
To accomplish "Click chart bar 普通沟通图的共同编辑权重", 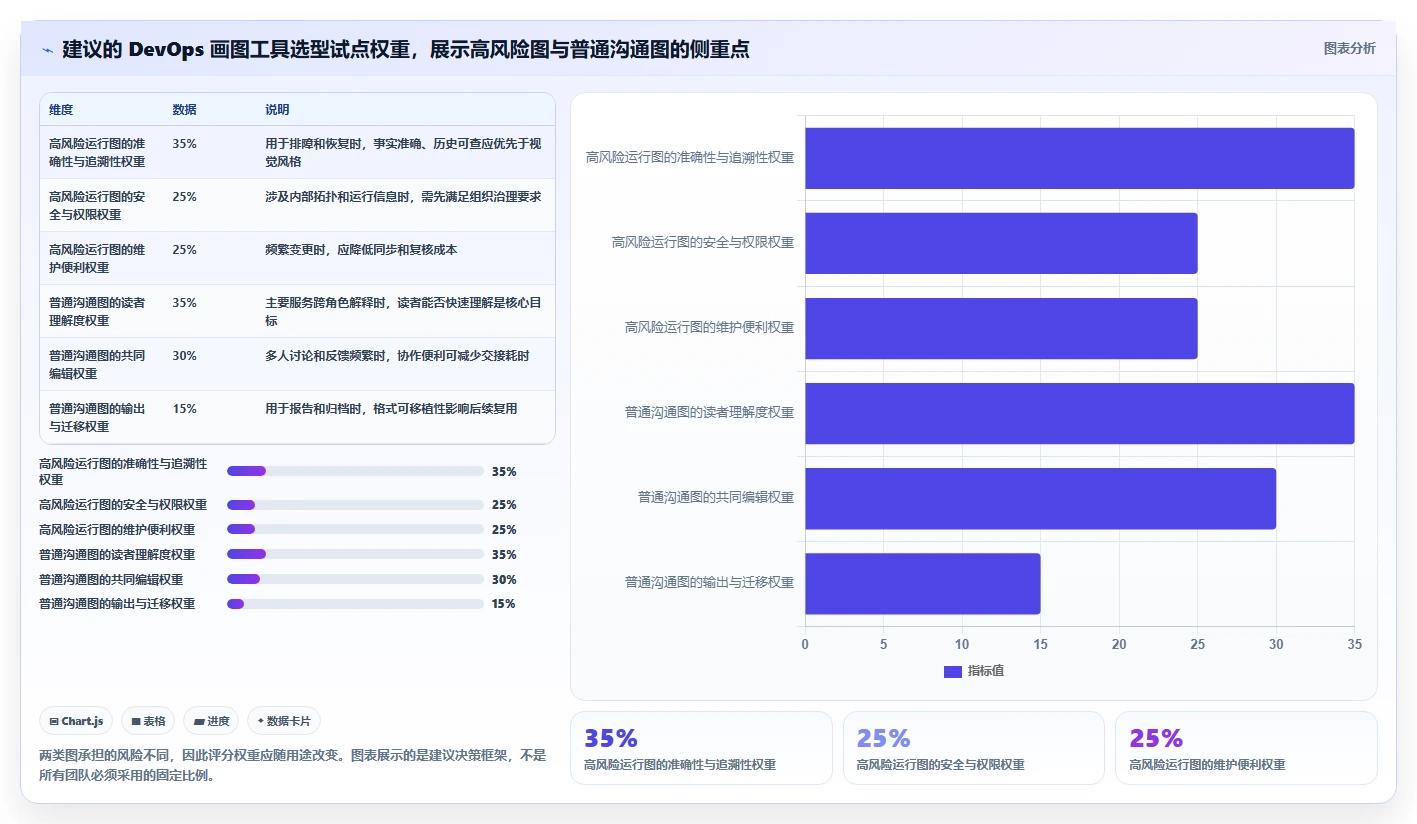I will pos(1040,498).
